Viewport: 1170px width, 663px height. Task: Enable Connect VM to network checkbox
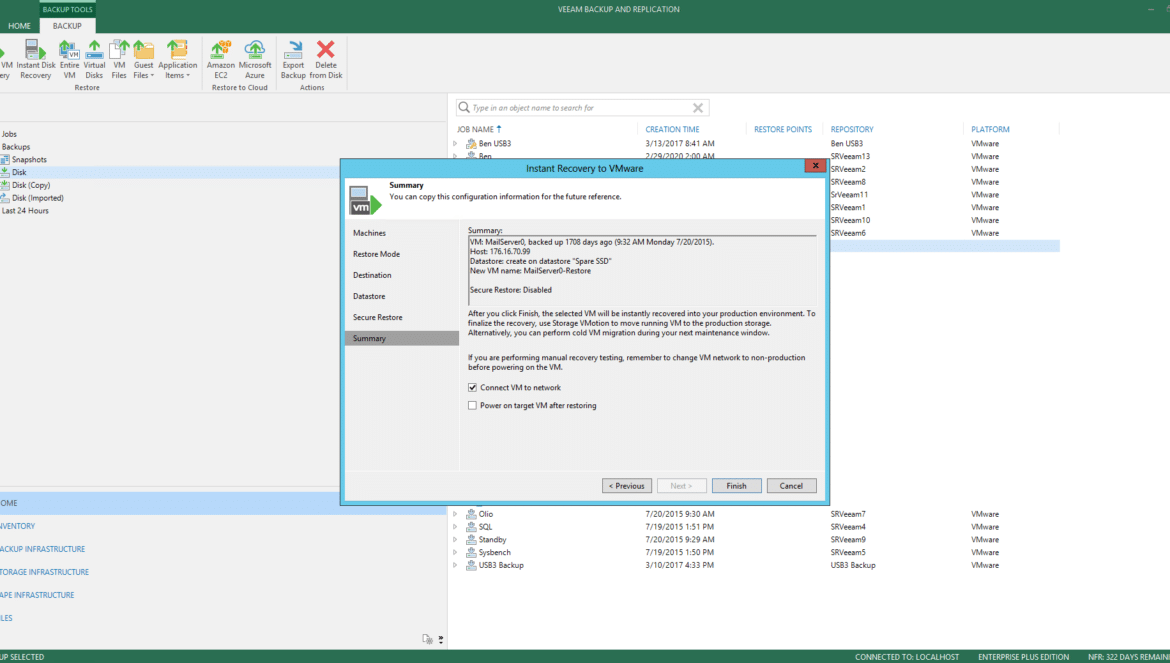pos(472,387)
